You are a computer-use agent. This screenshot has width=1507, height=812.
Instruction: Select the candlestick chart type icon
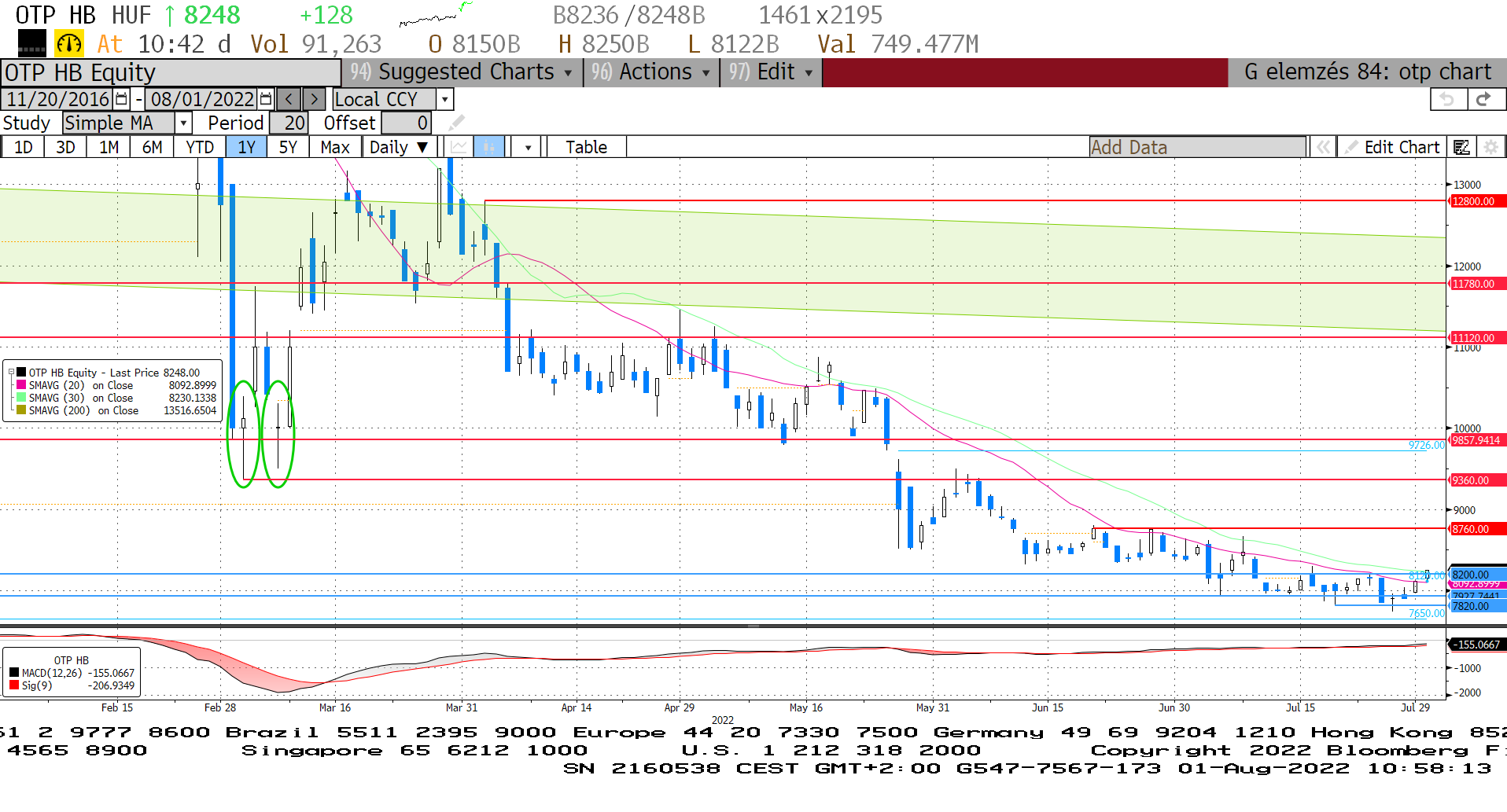(489, 147)
